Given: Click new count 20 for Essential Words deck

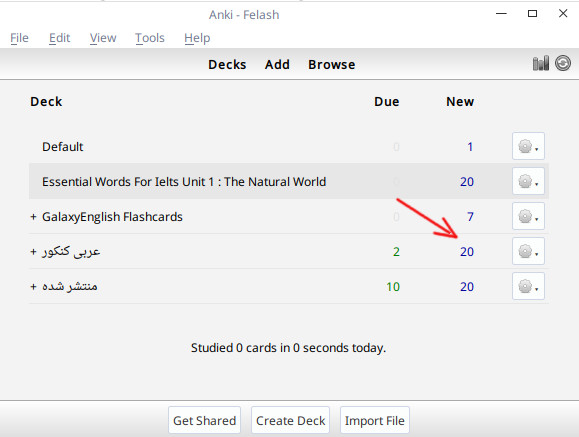Looking at the screenshot, I should (x=467, y=182).
